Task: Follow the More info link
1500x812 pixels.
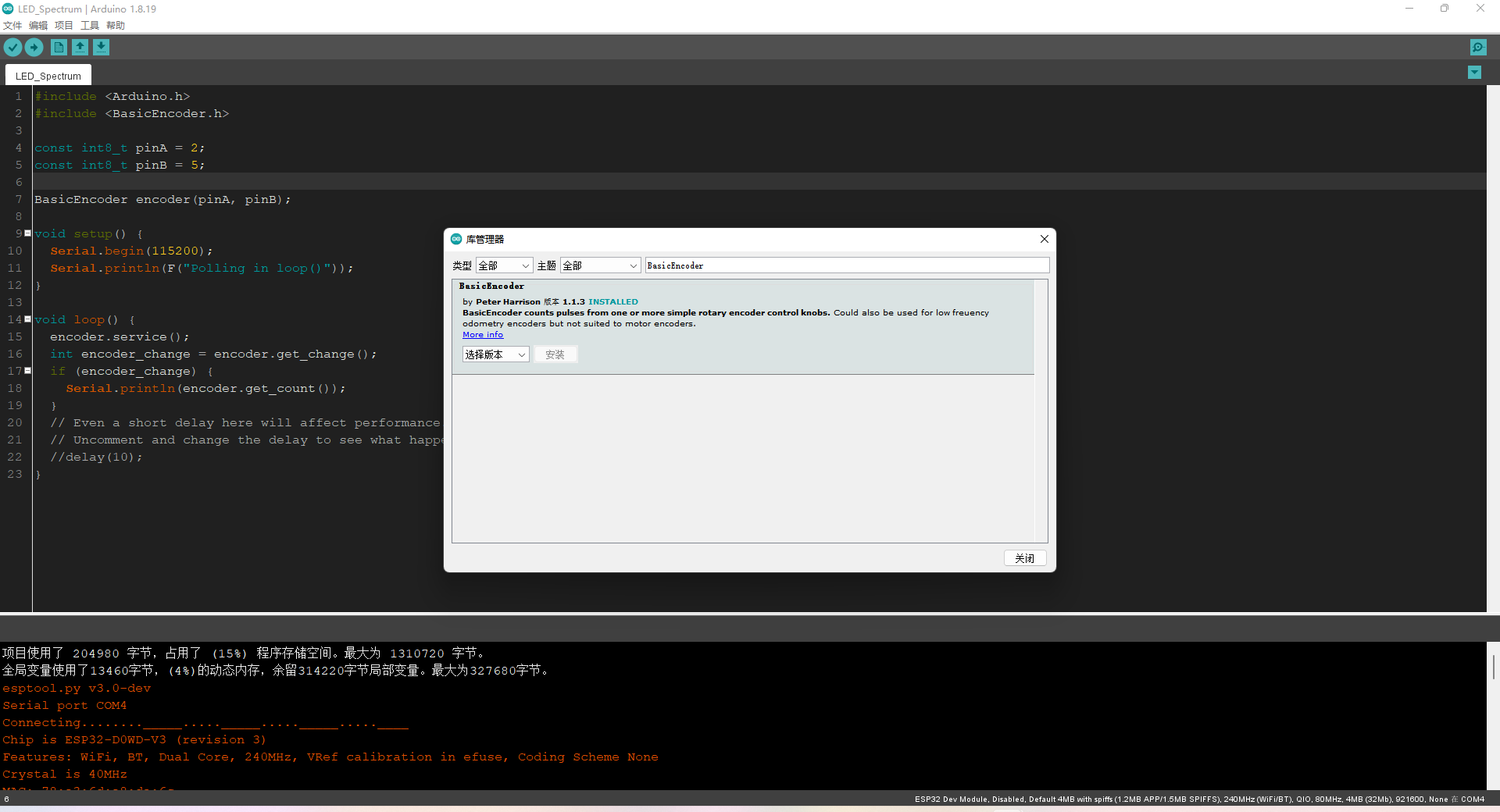Action: 483,334
